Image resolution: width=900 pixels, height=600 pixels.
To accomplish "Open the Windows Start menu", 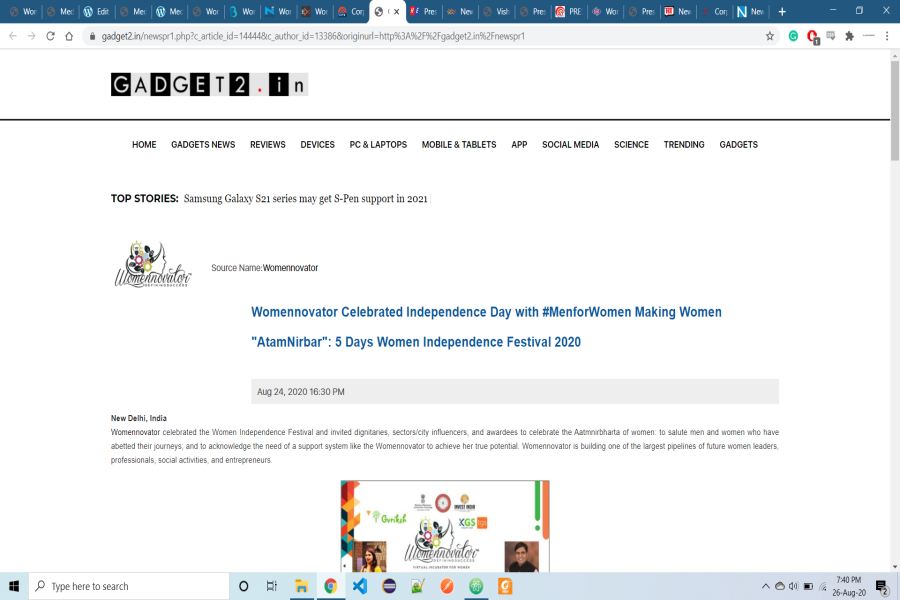I will [14, 586].
